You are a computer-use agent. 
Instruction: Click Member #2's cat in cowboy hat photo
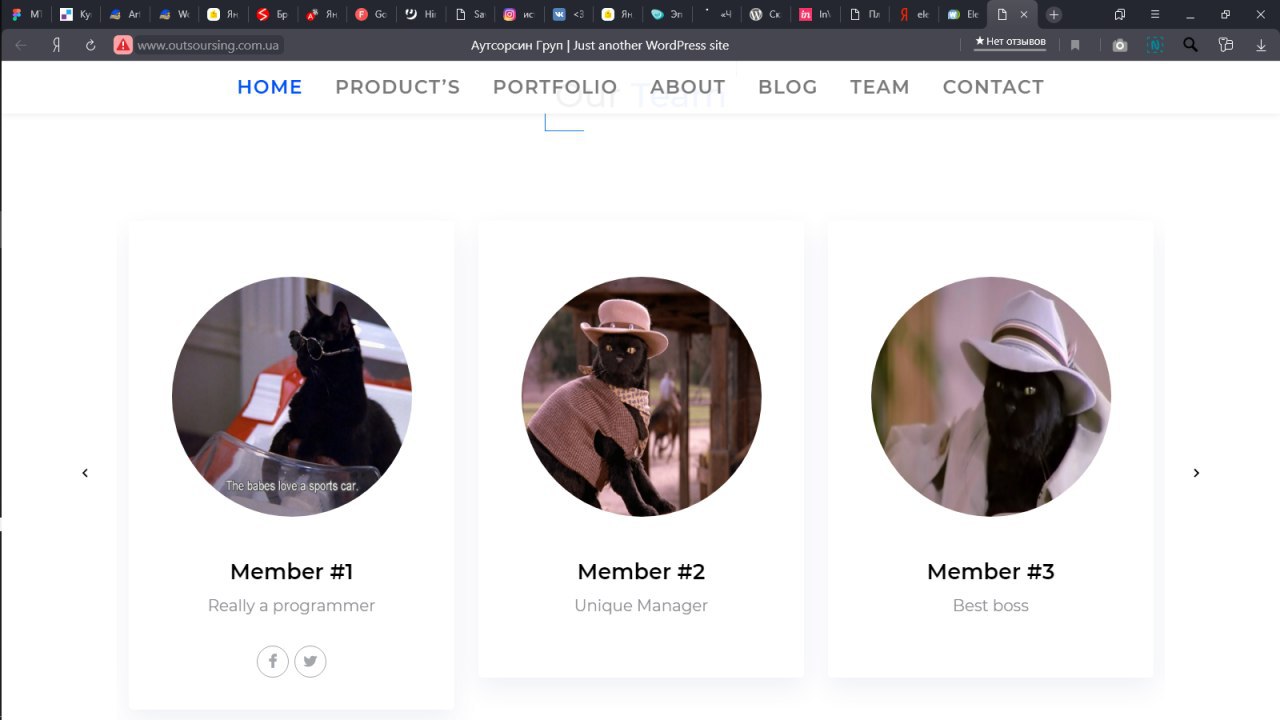tap(641, 397)
